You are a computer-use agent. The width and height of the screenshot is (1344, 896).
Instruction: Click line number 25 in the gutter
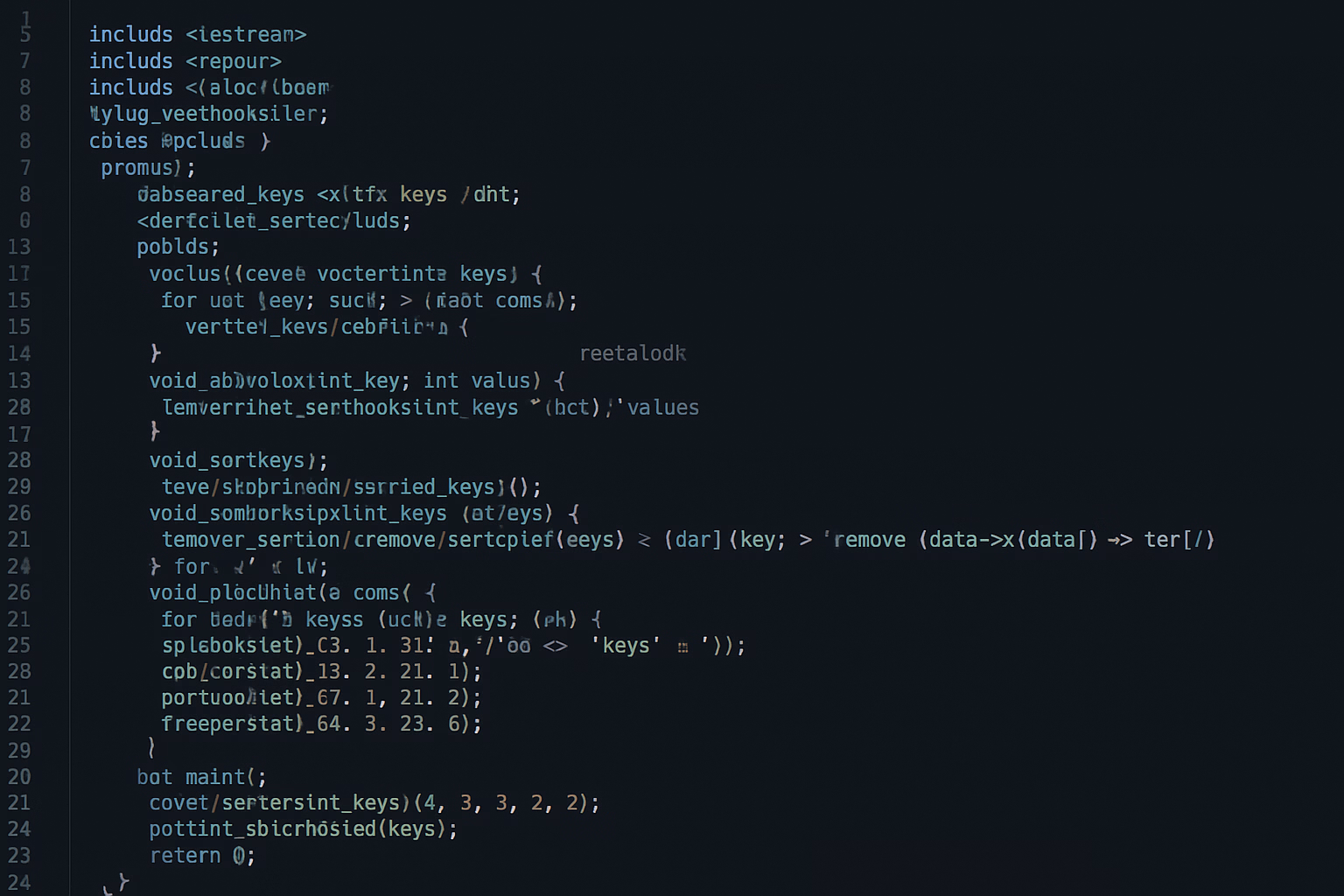pyautogui.click(x=19, y=646)
